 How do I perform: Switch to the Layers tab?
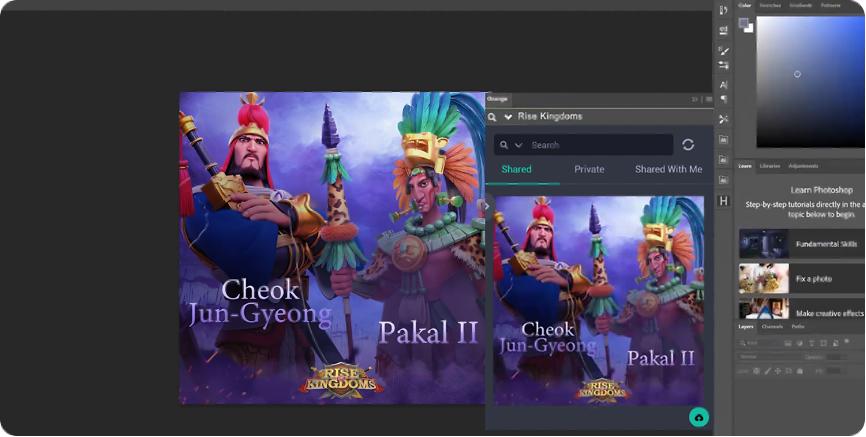pos(746,327)
